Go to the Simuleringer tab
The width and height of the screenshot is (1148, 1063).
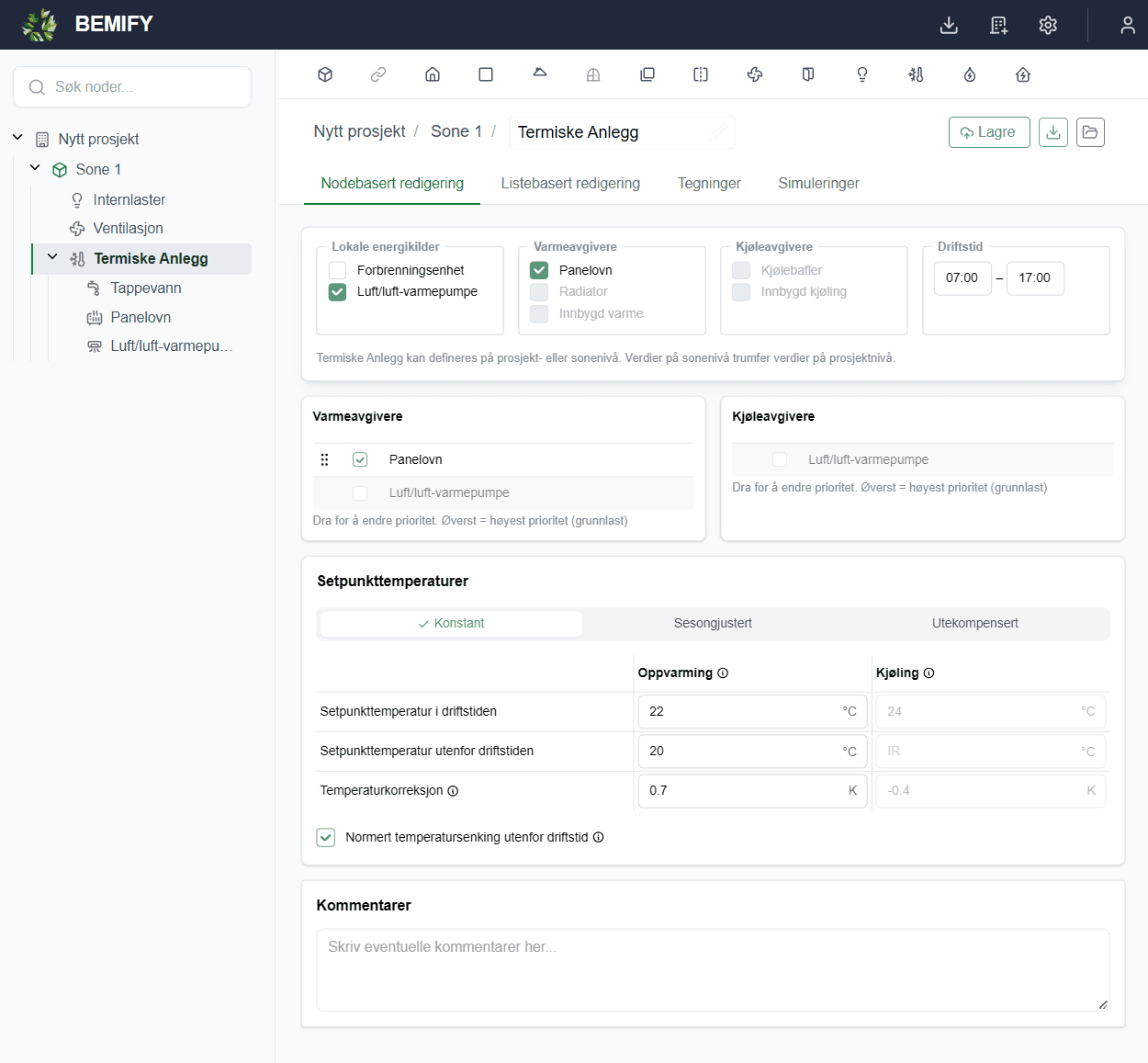(x=819, y=183)
